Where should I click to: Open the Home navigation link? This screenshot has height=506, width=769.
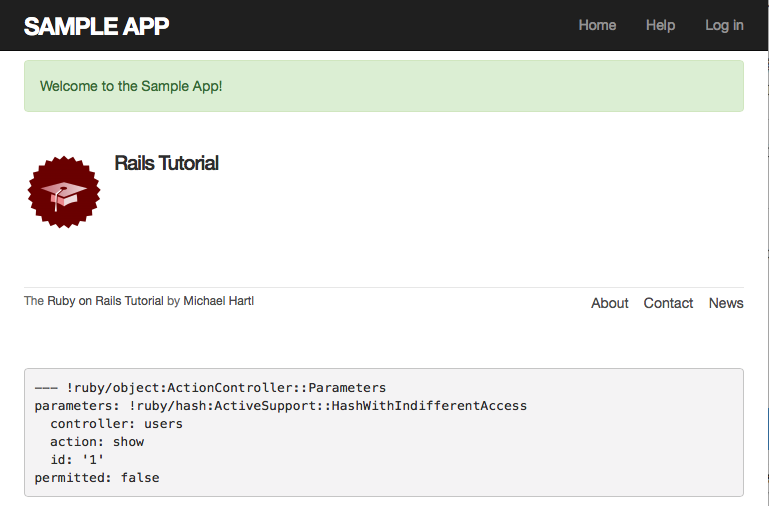coord(597,25)
